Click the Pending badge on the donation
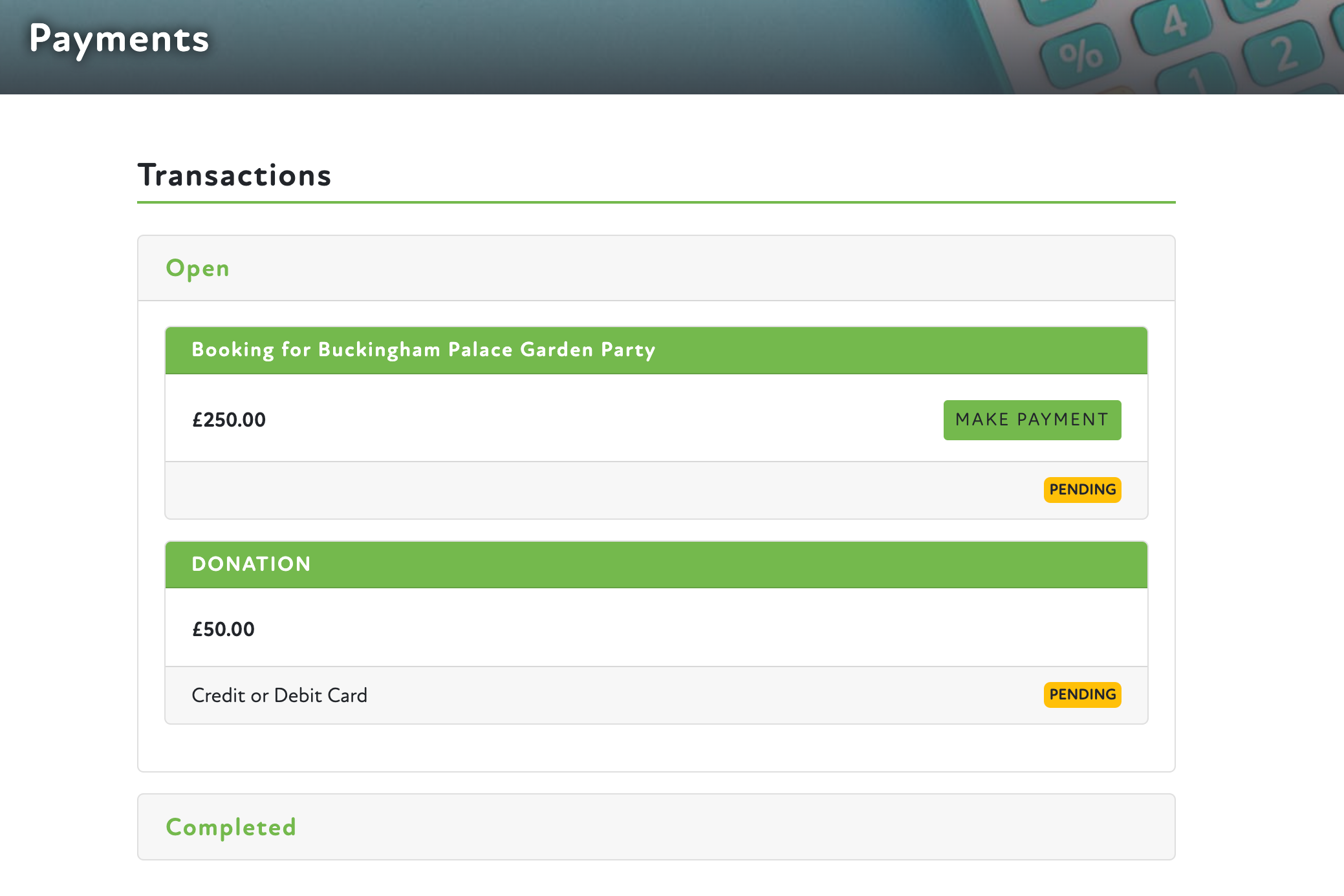Viewport: 1344px width, 896px height. click(1082, 694)
